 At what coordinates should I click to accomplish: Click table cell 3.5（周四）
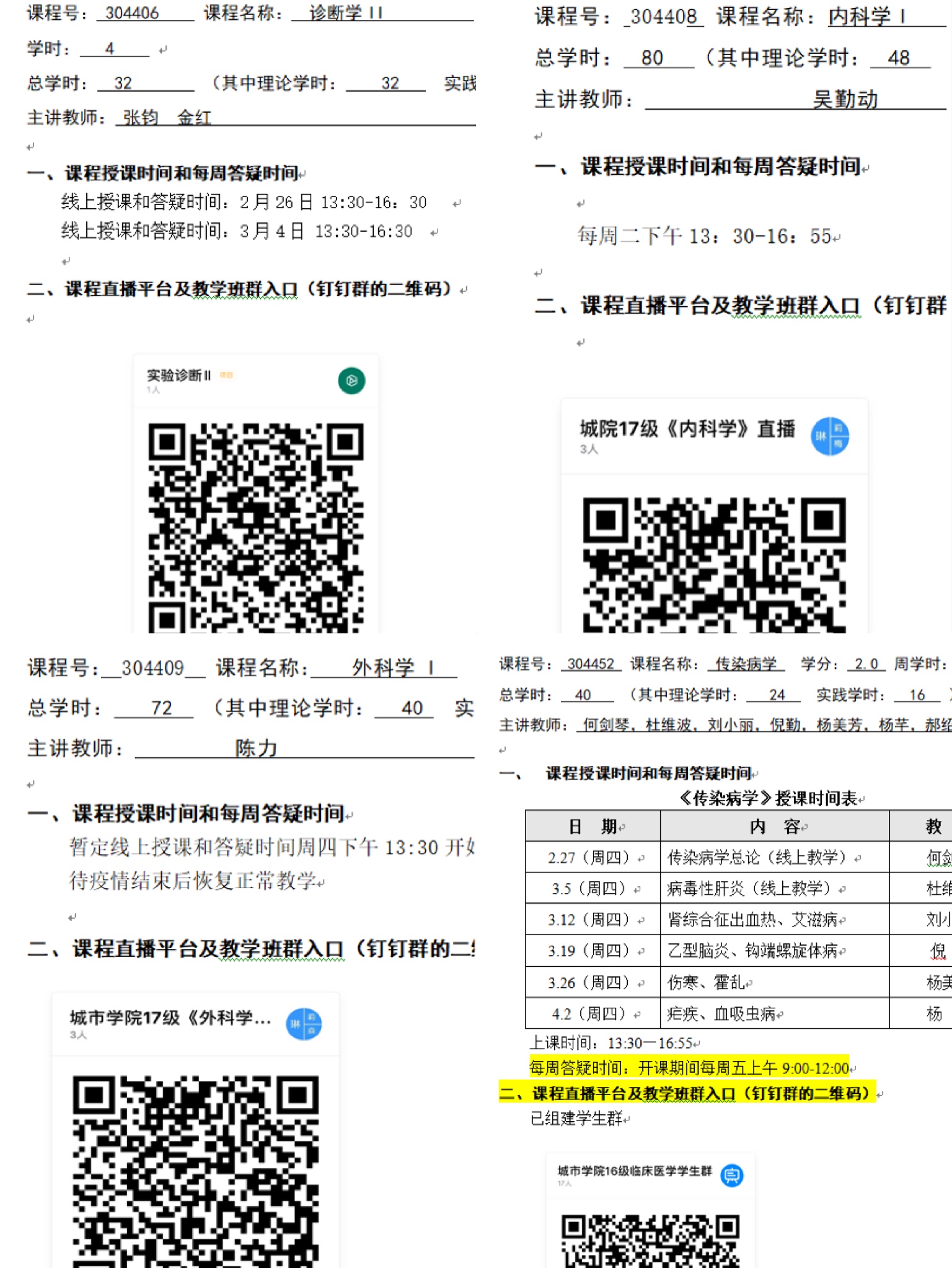point(593,888)
